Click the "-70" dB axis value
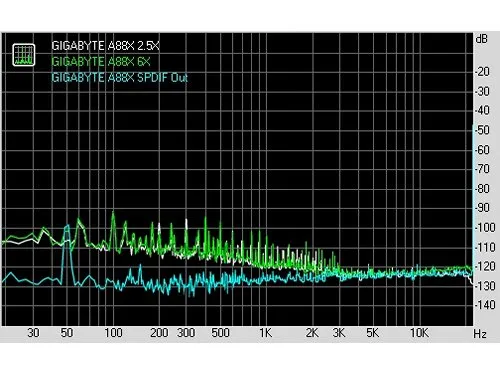 [x=482, y=169]
